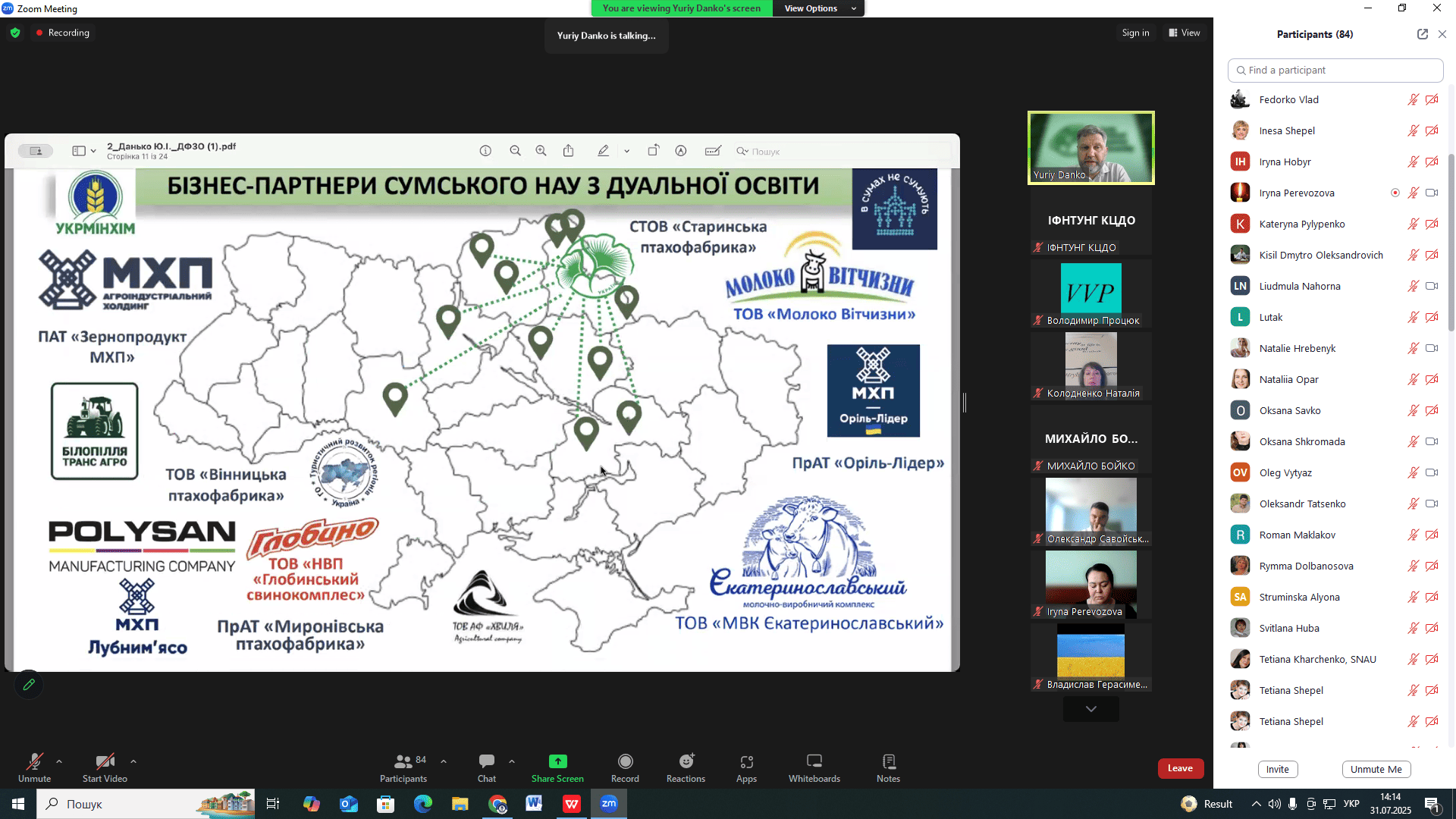Unmute the microphone in Zoom toolbar
Image resolution: width=1456 pixels, height=819 pixels.
click(34, 767)
